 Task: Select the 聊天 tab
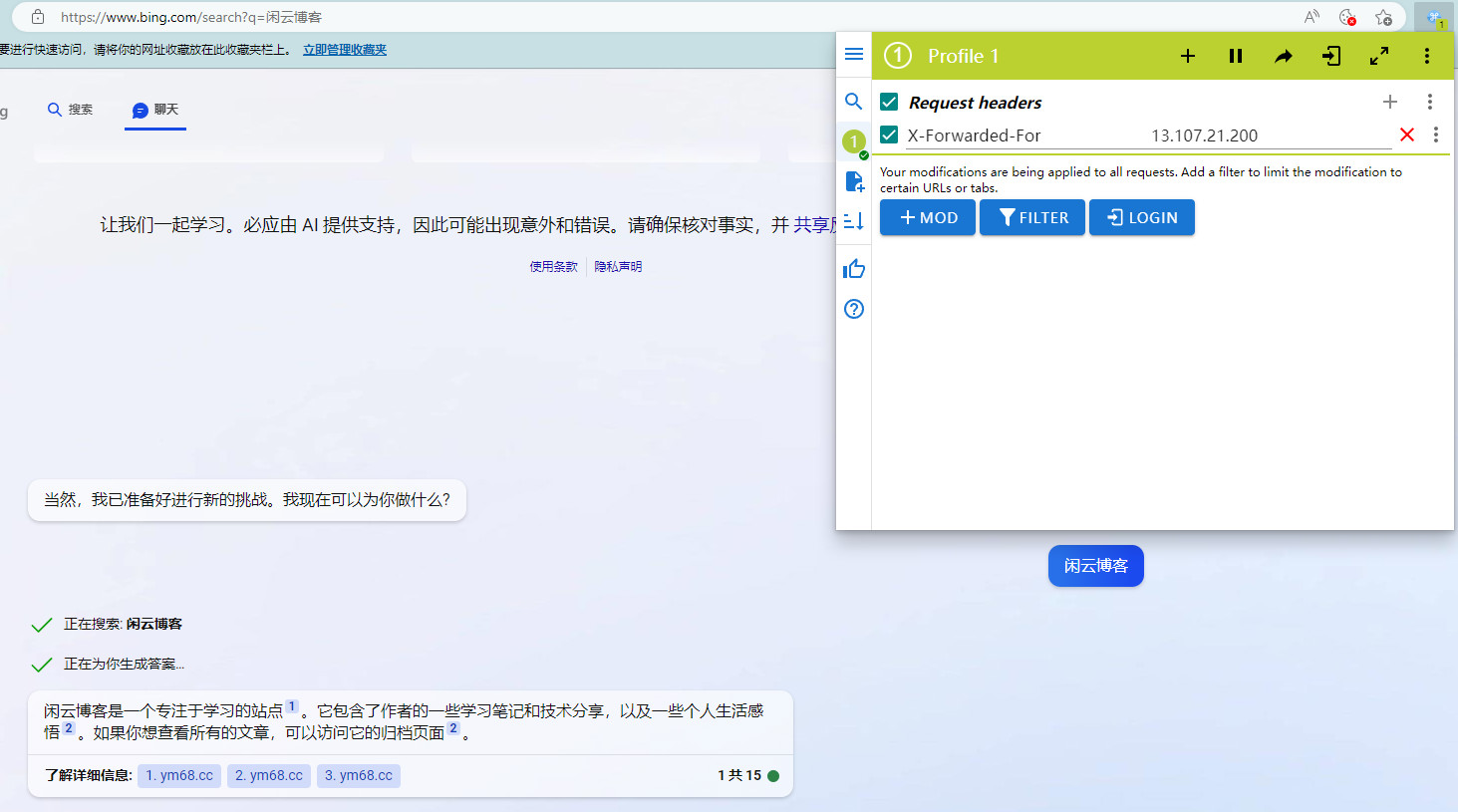155,110
